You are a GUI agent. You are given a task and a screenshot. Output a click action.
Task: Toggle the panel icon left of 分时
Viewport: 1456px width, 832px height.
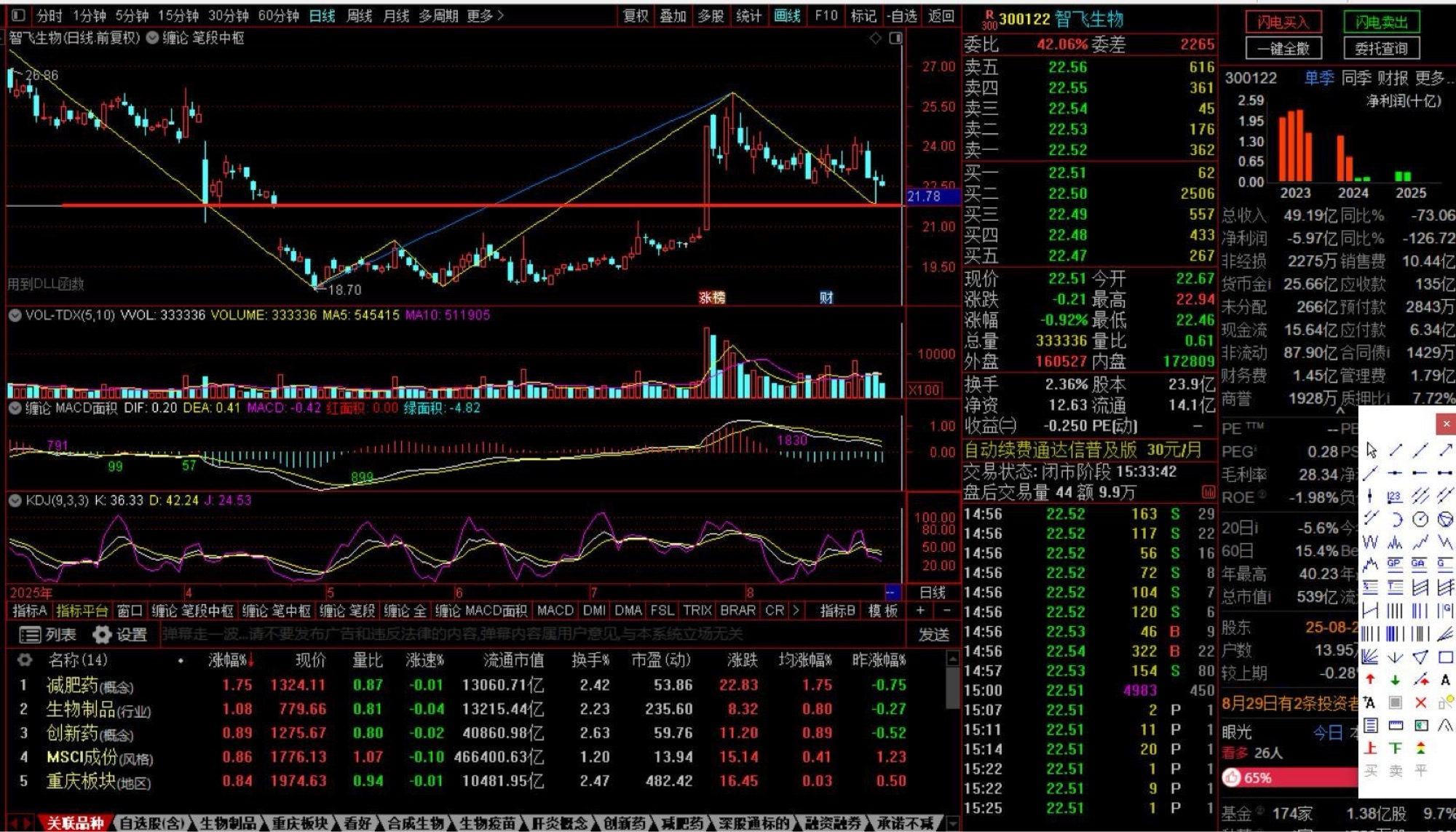pos(19,15)
